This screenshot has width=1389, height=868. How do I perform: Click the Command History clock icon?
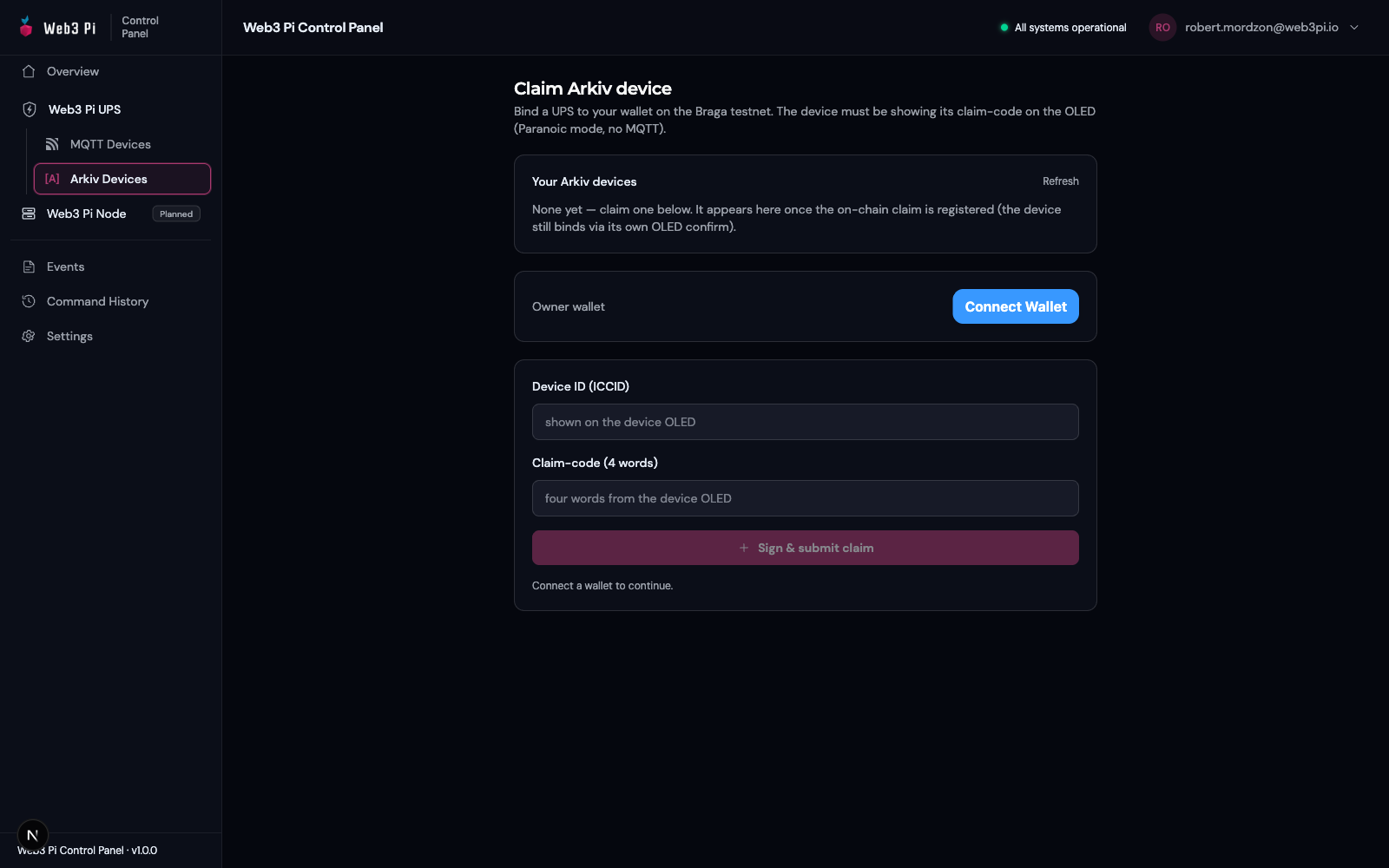click(29, 301)
